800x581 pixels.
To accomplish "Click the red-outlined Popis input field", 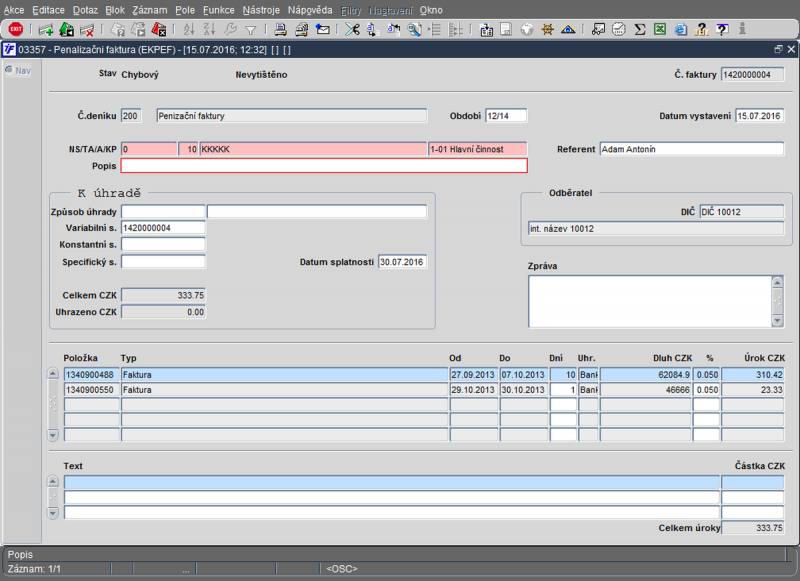I will point(323,166).
